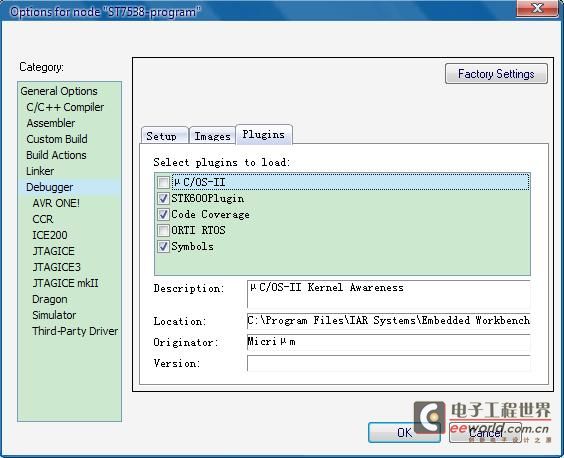The image size is (564, 458).
Task: Select the Symbols row text
Action: click(192, 246)
